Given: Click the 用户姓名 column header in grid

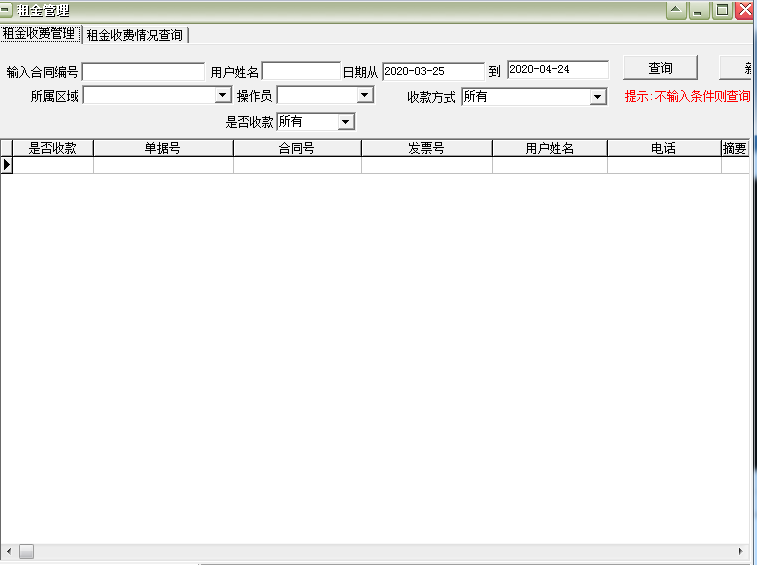Looking at the screenshot, I should 550,148.
